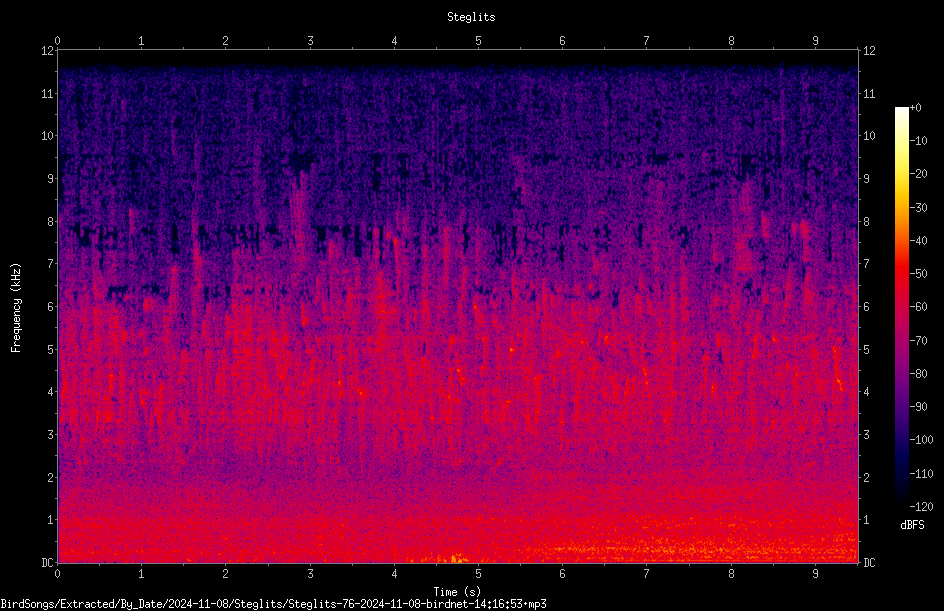Image resolution: width=944 pixels, height=611 pixels.
Task: Click the 3 second tick on bottom axis
Action: (310, 574)
